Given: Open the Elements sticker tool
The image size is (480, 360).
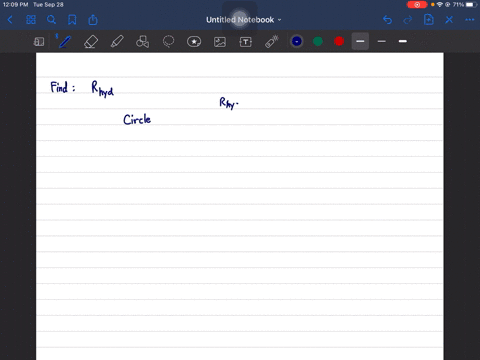Looking at the screenshot, I should click(194, 42).
